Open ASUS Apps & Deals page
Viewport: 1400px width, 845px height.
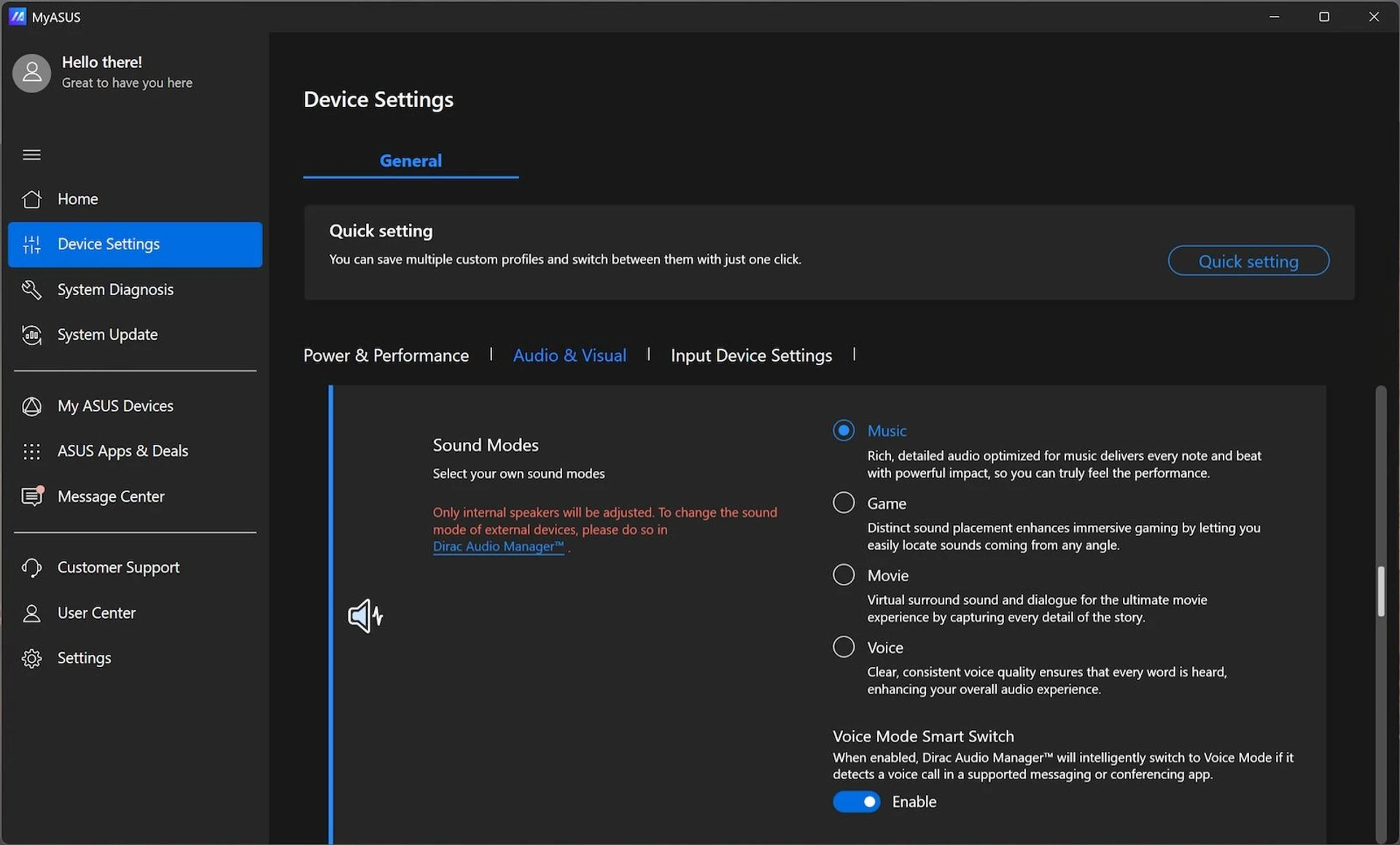(x=135, y=451)
